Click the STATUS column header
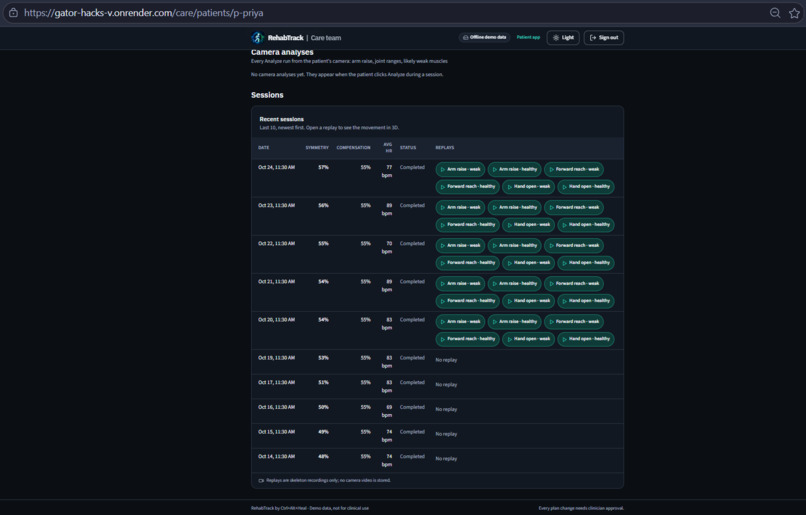The height and width of the screenshot is (515, 806). (x=408, y=148)
